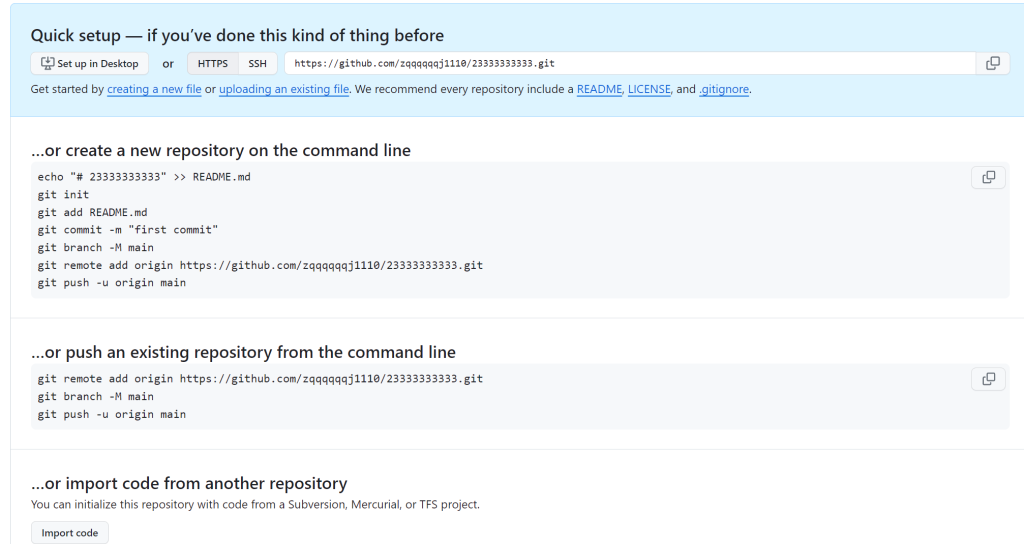Viewport: 1024px width, 544px height.
Task: Switch to the SSH protocol option
Action: click(258, 63)
